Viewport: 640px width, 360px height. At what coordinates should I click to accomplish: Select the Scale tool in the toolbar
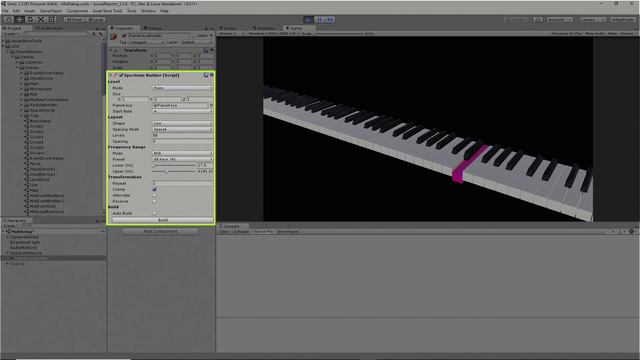pyautogui.click(x=41, y=20)
